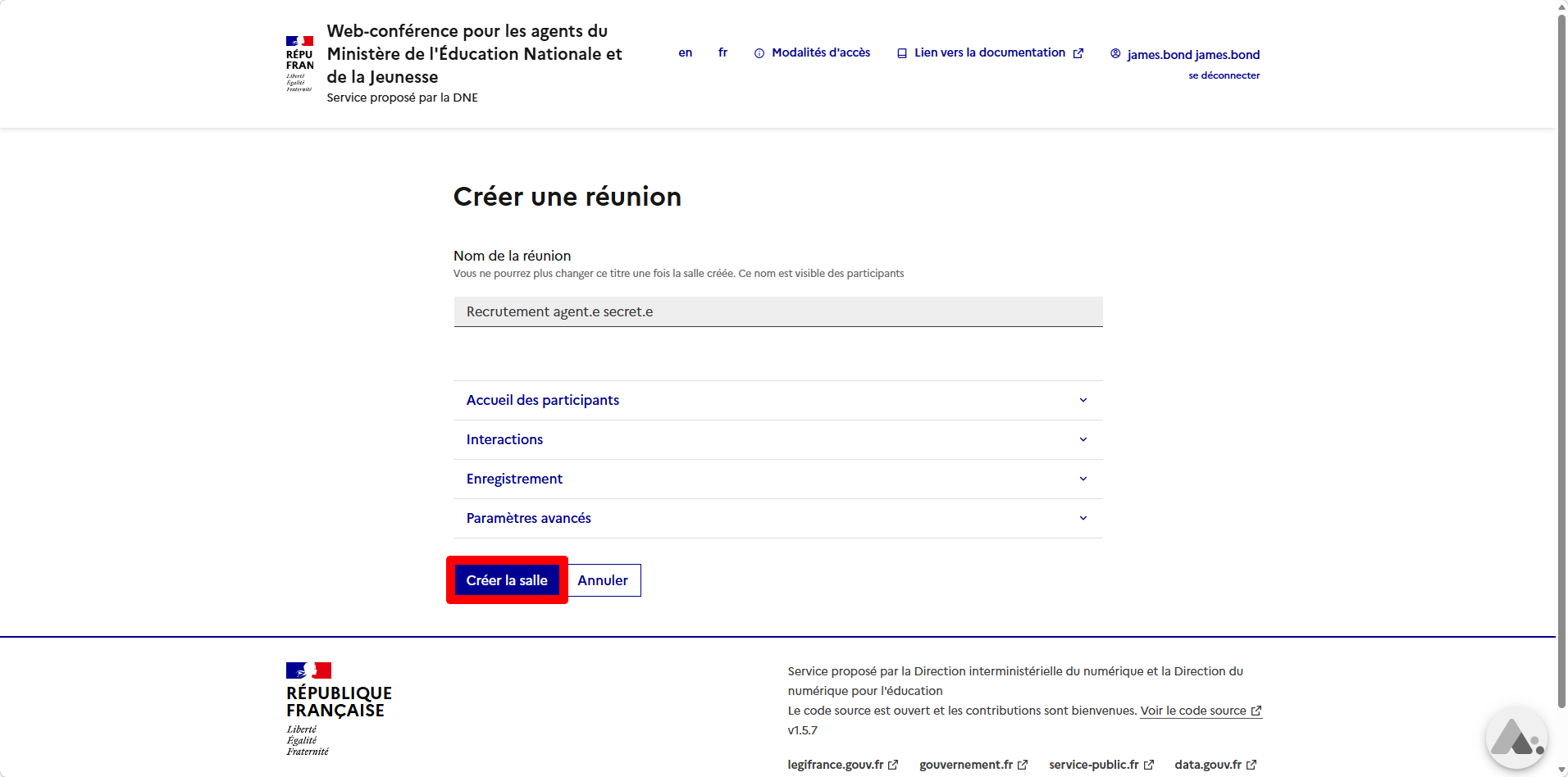The width and height of the screenshot is (1568, 777).
Task: Click the footer République Française logo
Action: pos(339,709)
